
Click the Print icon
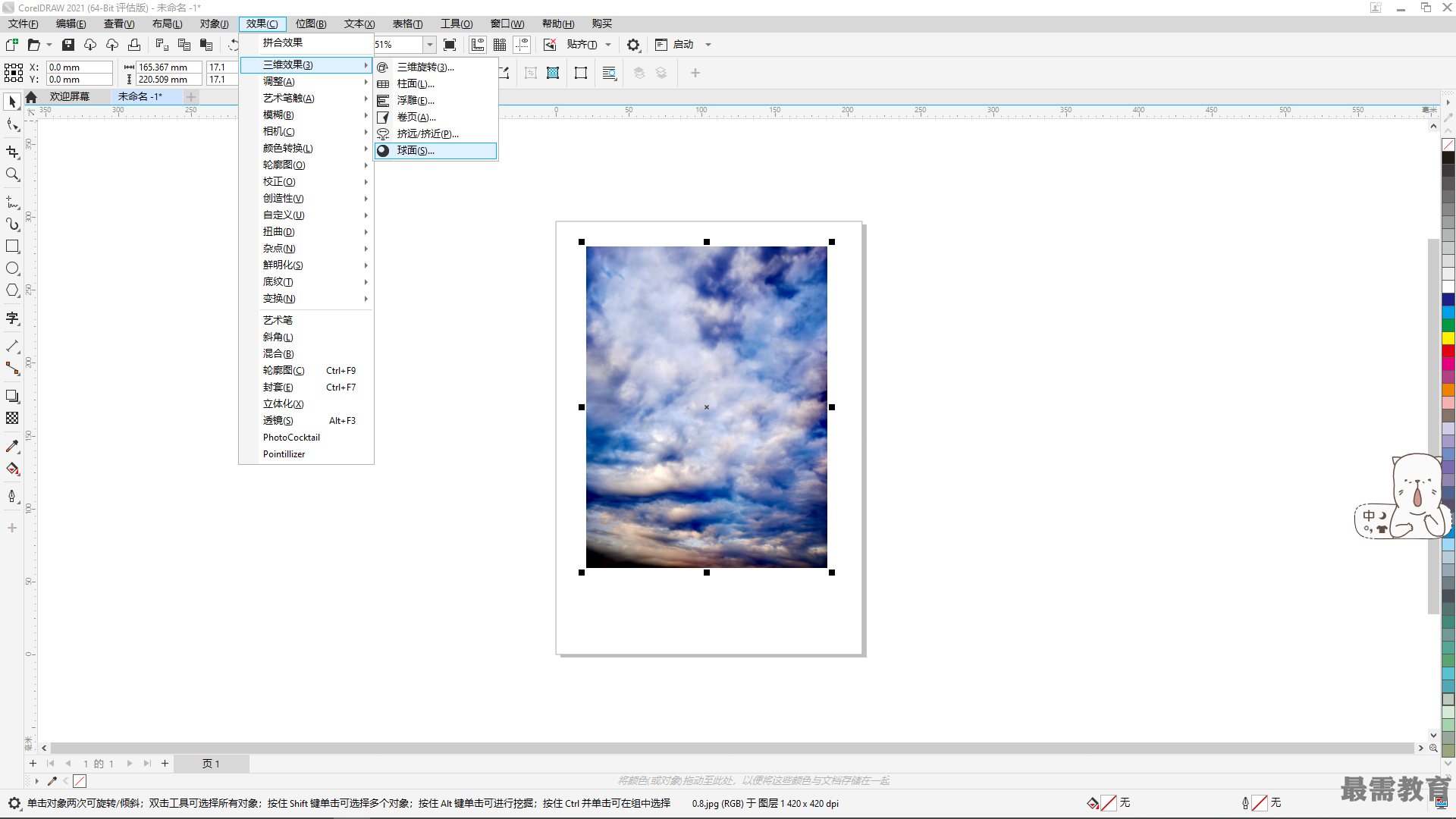coord(134,45)
